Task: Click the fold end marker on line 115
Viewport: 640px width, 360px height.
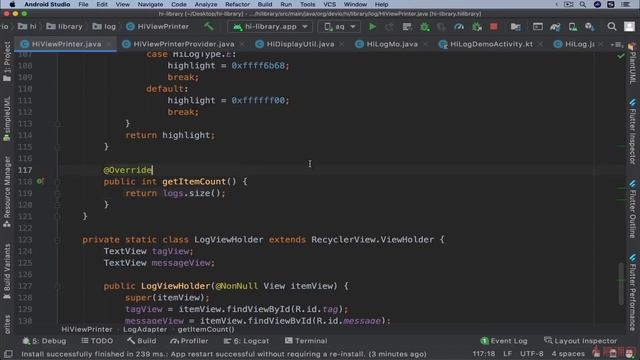Action: point(58,147)
